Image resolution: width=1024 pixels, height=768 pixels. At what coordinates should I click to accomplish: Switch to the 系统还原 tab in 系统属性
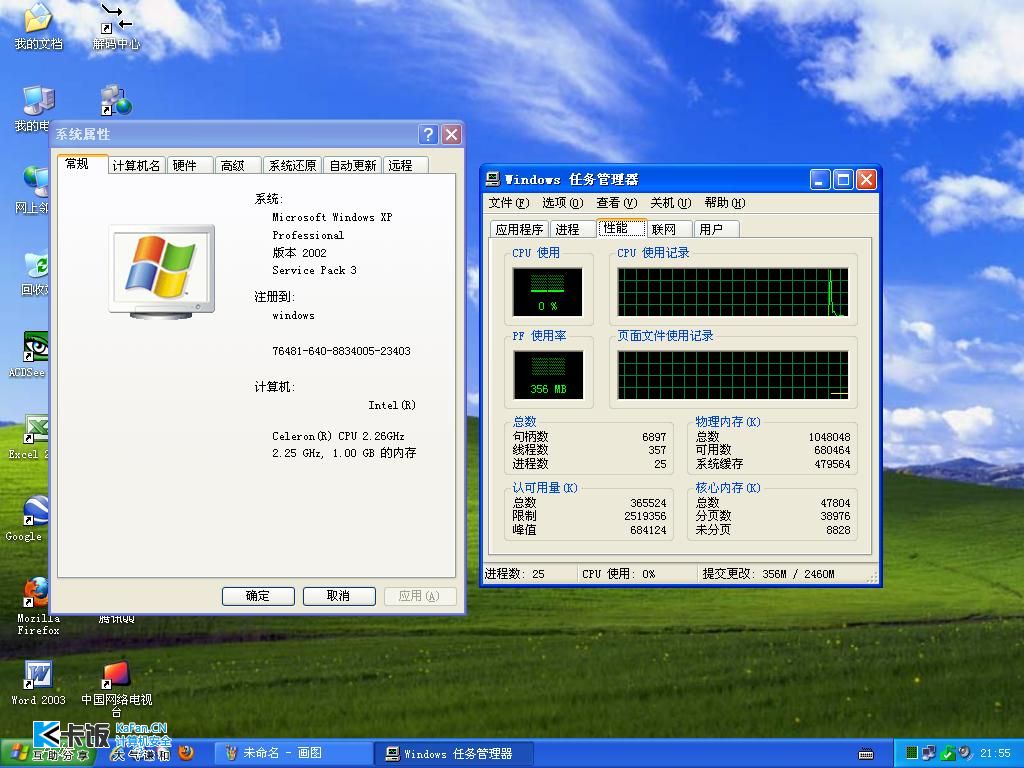(x=293, y=166)
